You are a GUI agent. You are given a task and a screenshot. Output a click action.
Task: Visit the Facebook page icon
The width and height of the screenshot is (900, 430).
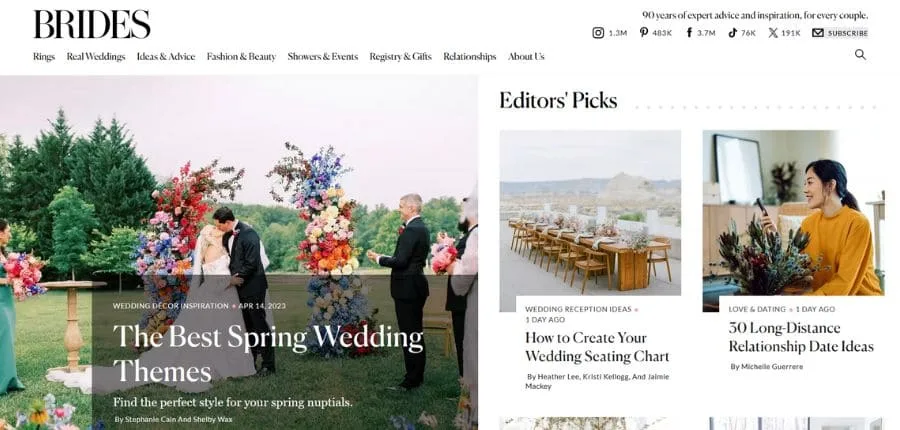[x=689, y=33]
